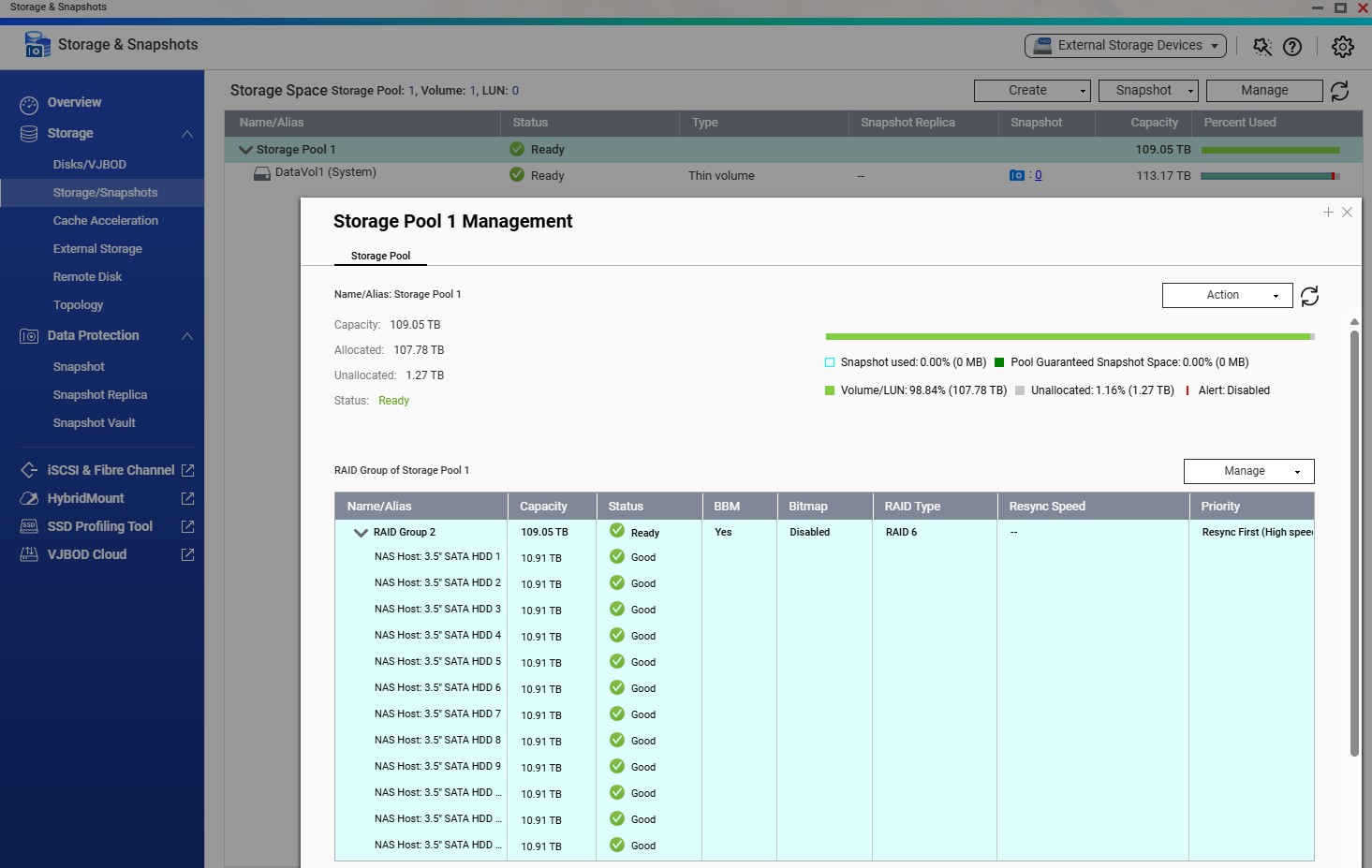
Task: Go to Cache Acceleration page
Action: 105,220
